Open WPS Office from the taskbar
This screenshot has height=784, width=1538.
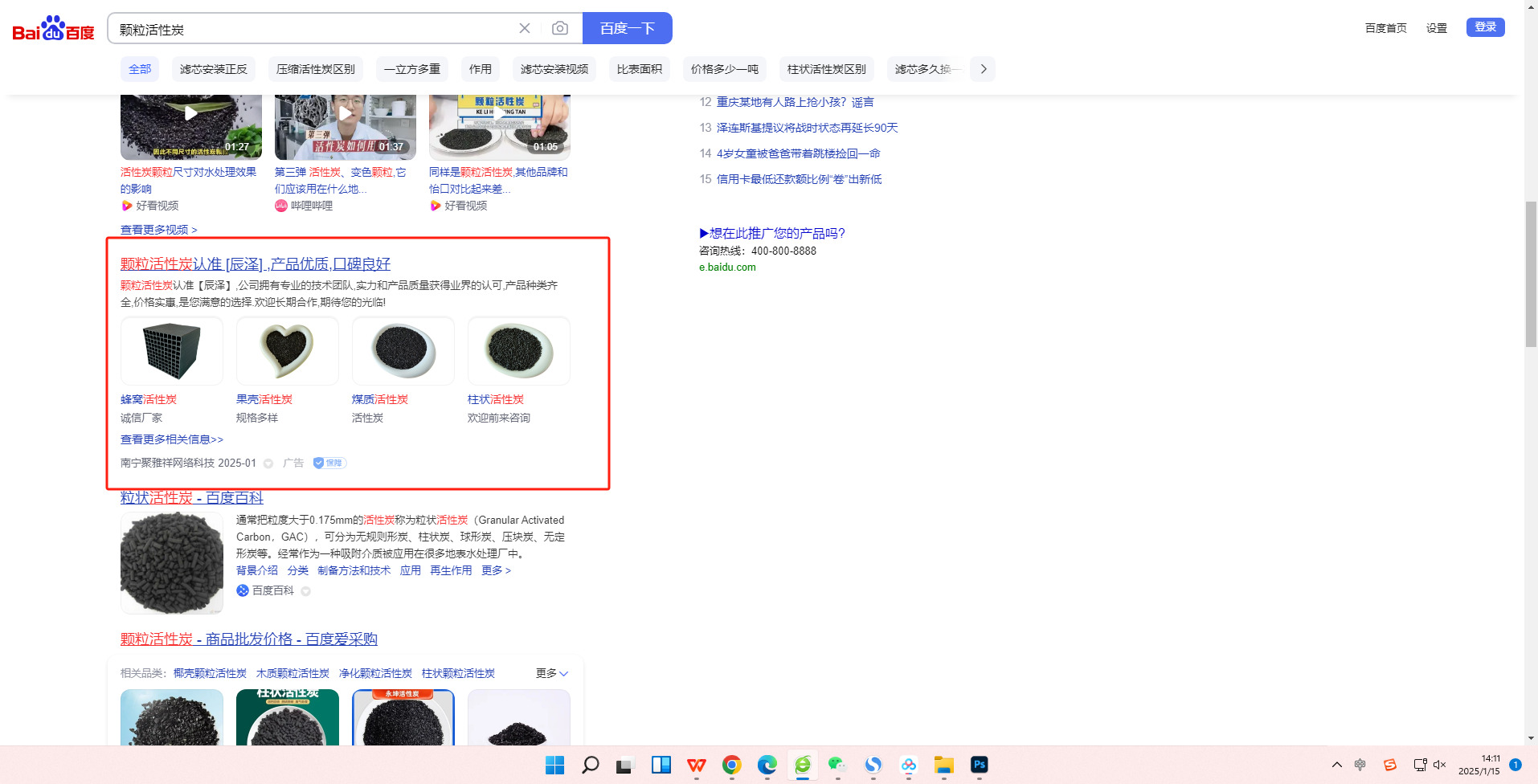[x=696, y=765]
